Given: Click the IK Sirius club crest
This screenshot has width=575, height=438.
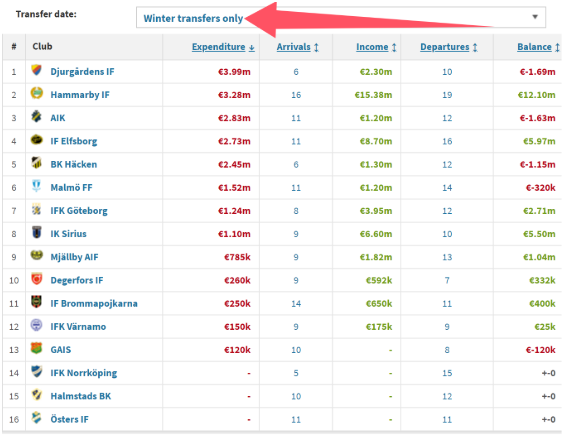Looking at the screenshot, I should tap(36, 232).
